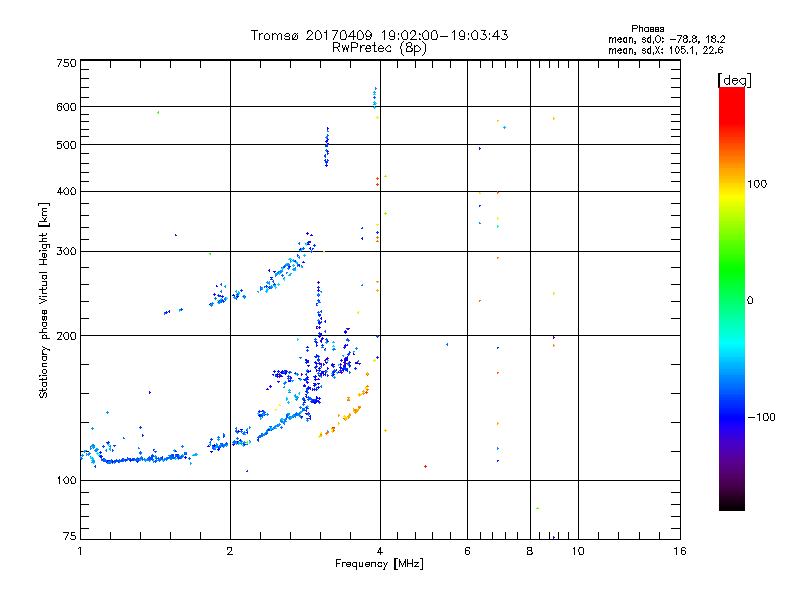800x600 pixels.
Task: Click the y-axis tick label '75'
Action: pos(70,536)
